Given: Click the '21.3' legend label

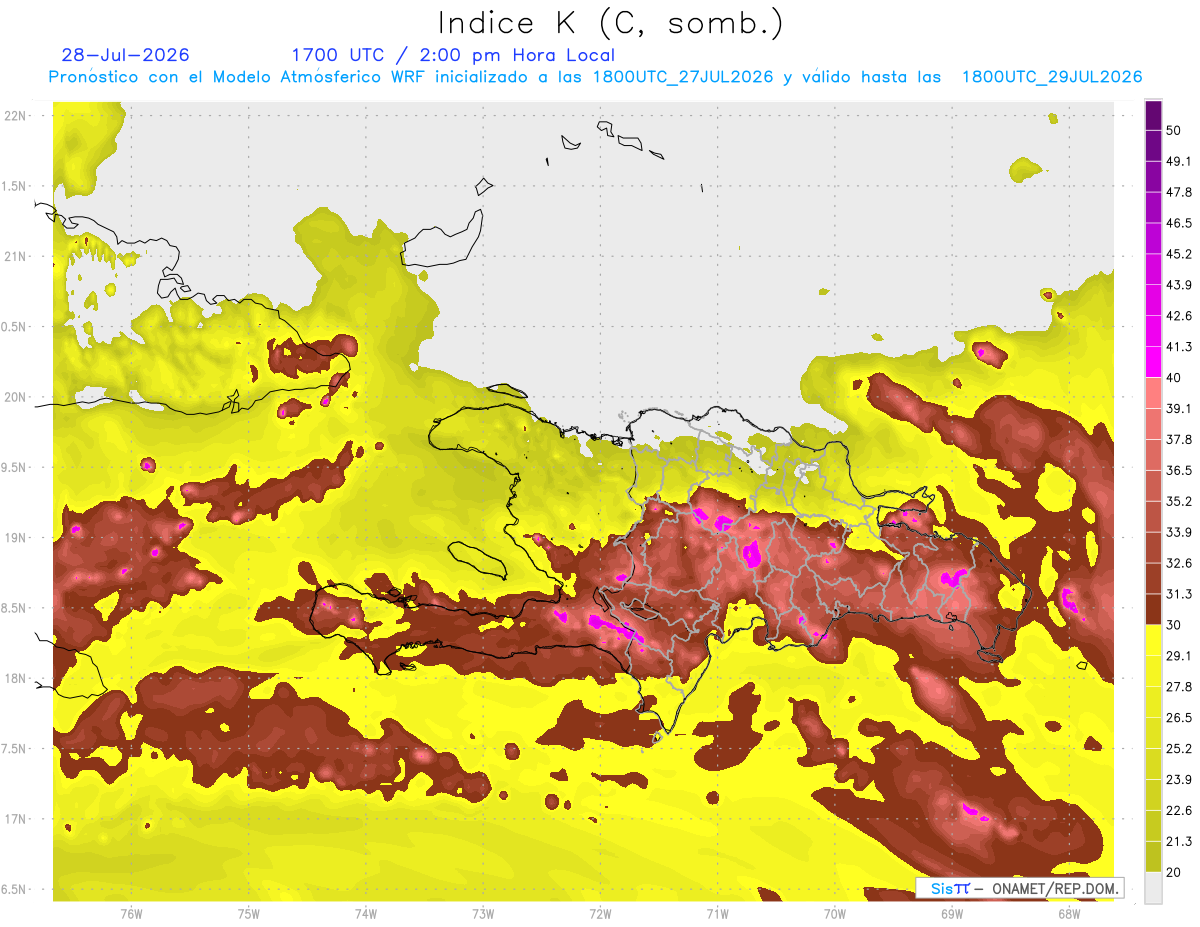Looking at the screenshot, I should (1179, 842).
